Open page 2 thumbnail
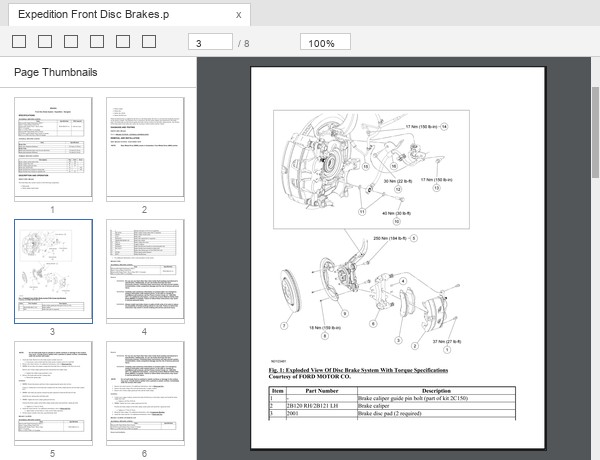 click(x=145, y=149)
